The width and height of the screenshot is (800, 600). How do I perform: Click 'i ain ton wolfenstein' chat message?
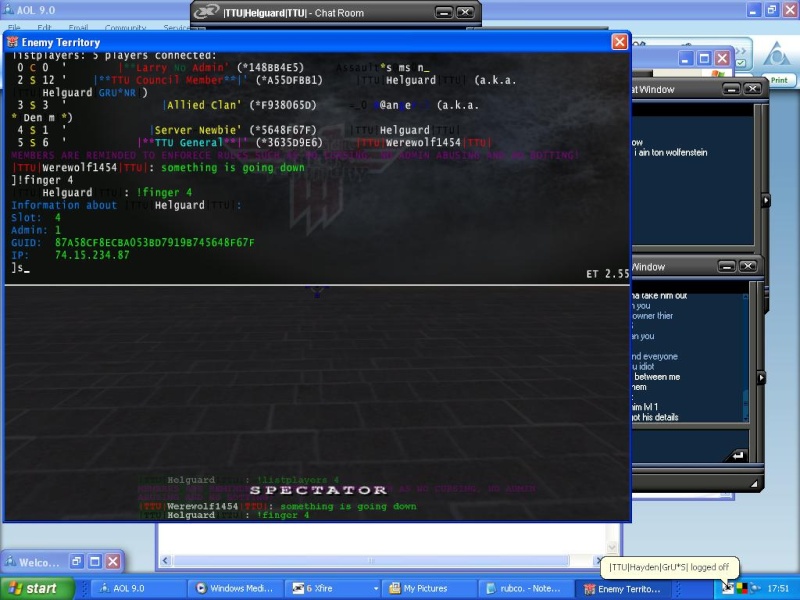(x=671, y=152)
